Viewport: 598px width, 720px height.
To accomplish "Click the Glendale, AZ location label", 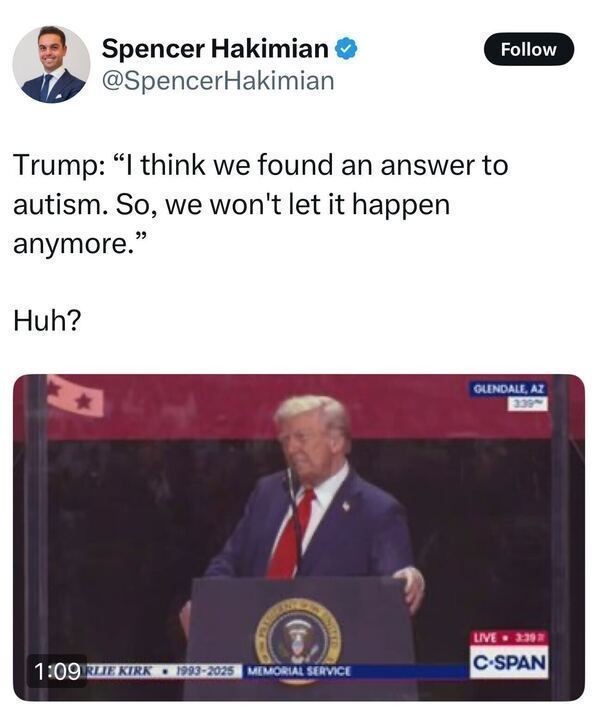I will (509, 389).
